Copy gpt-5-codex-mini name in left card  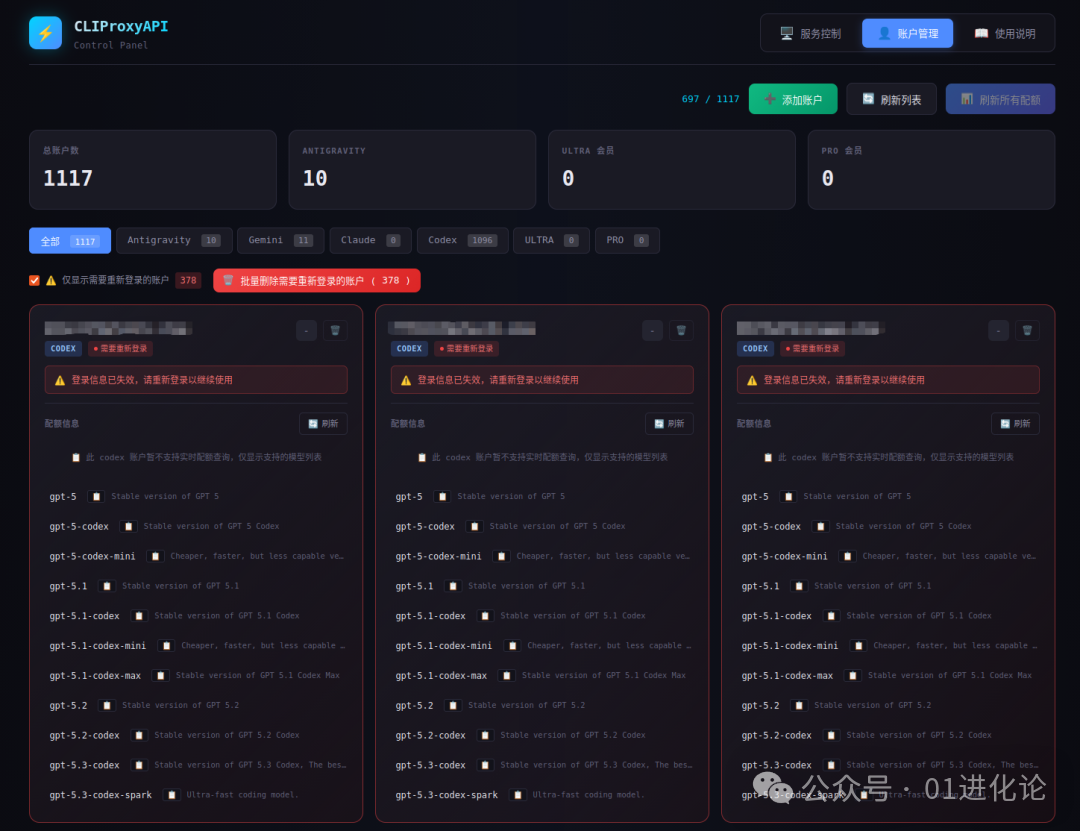pos(155,557)
